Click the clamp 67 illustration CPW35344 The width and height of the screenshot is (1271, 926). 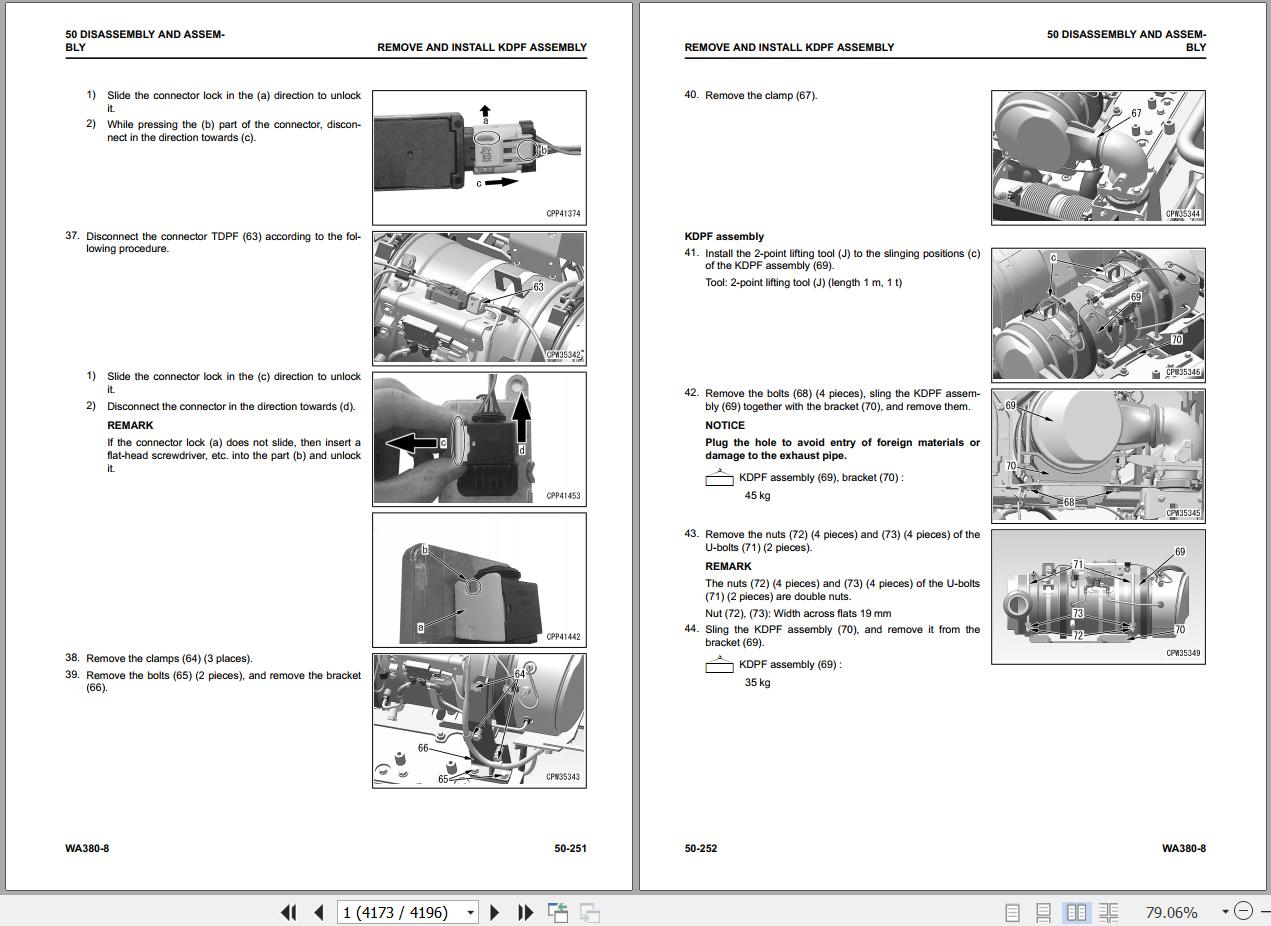click(x=1098, y=157)
